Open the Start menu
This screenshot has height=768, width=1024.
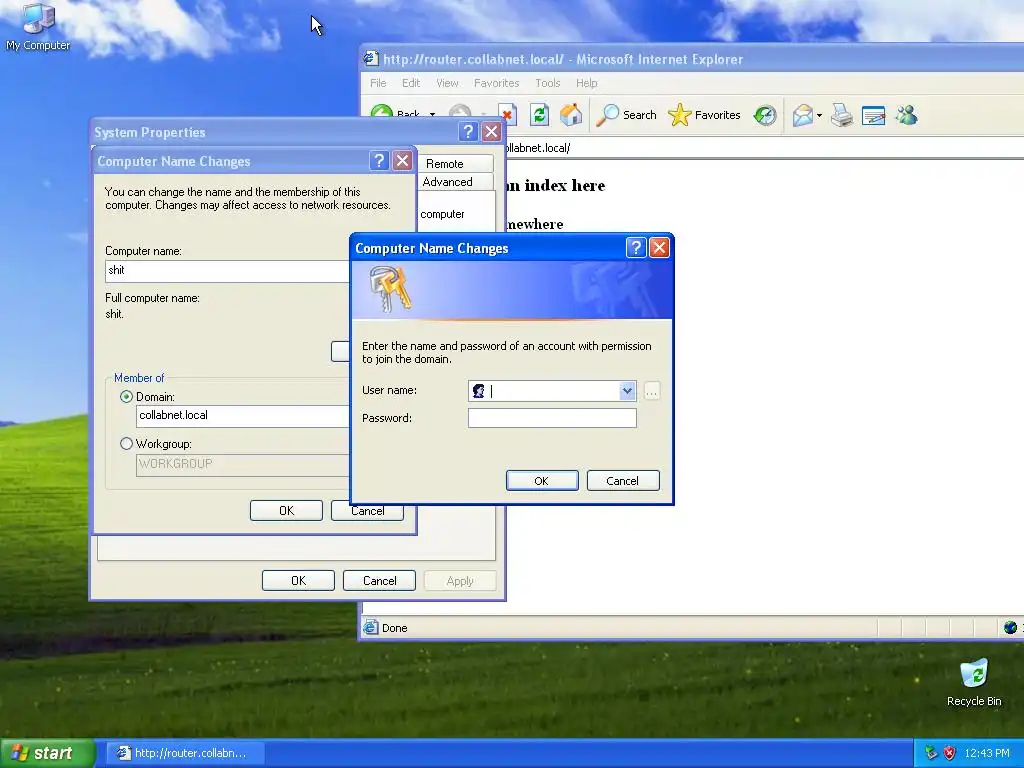point(48,753)
